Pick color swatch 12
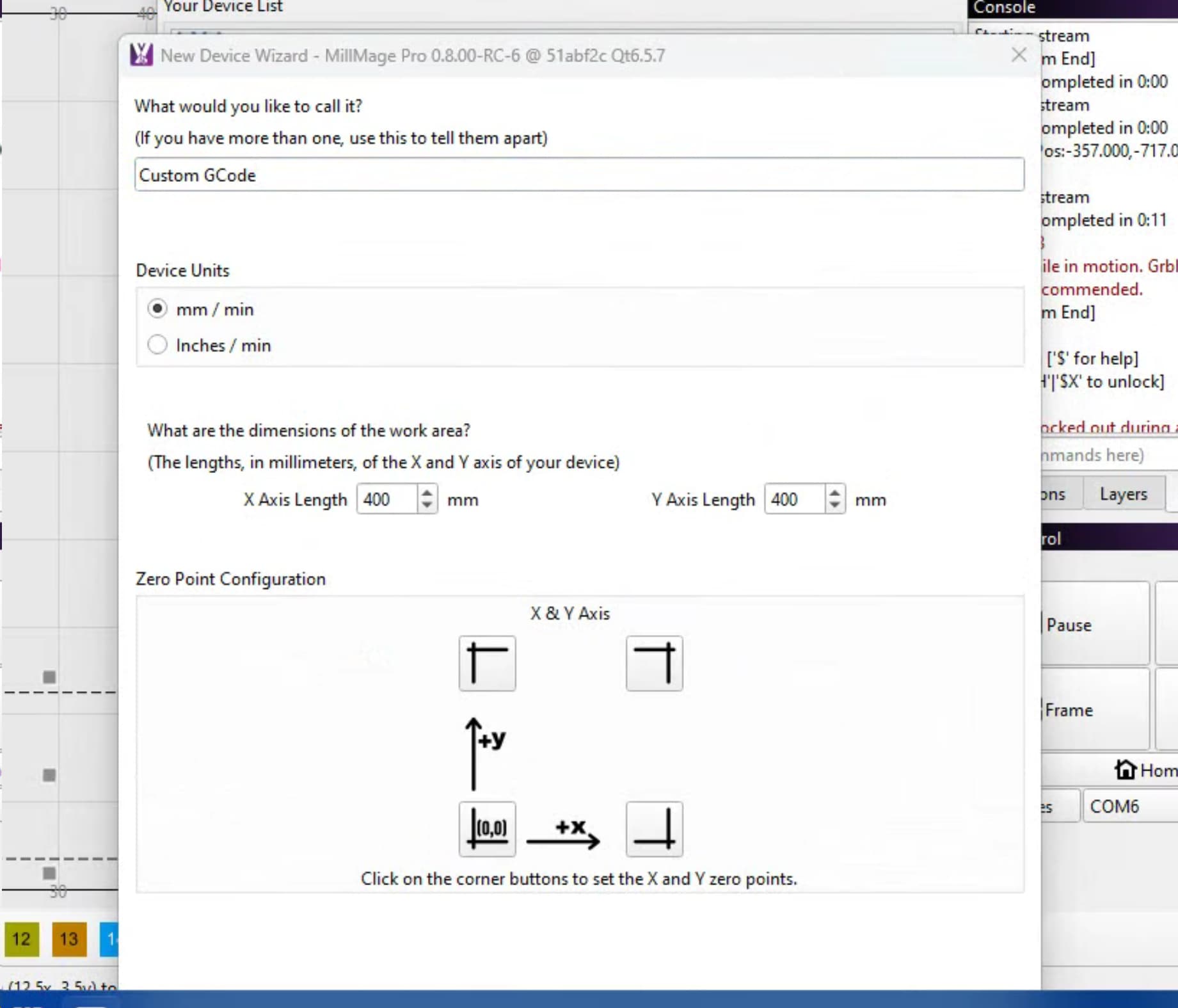1178x1008 pixels. (x=22, y=939)
